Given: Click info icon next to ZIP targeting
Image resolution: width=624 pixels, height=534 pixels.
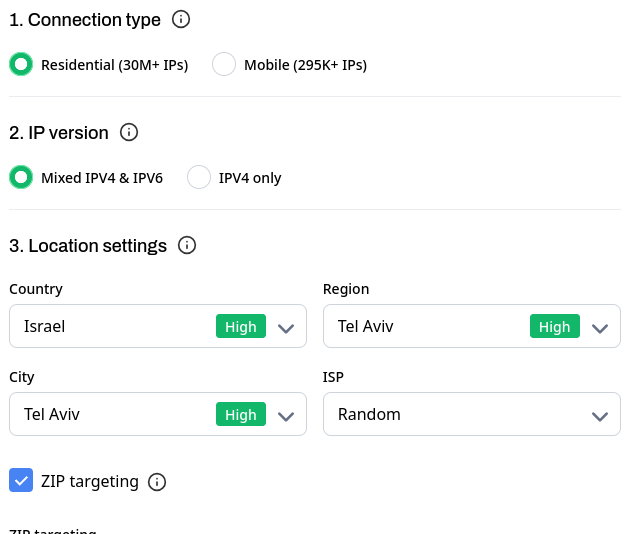Looking at the screenshot, I should pyautogui.click(x=157, y=482).
